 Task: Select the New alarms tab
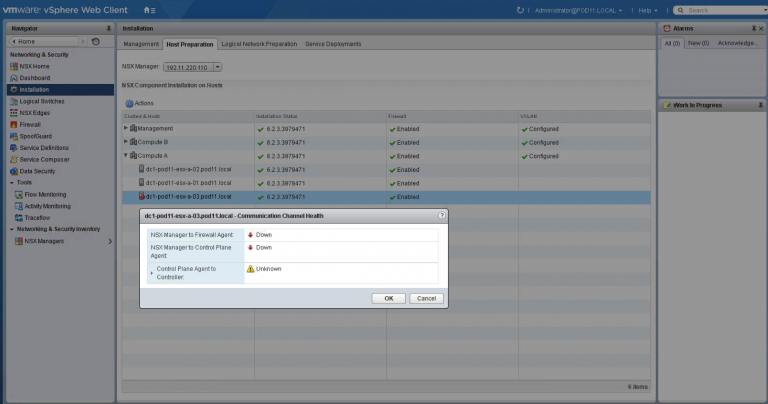click(699, 44)
